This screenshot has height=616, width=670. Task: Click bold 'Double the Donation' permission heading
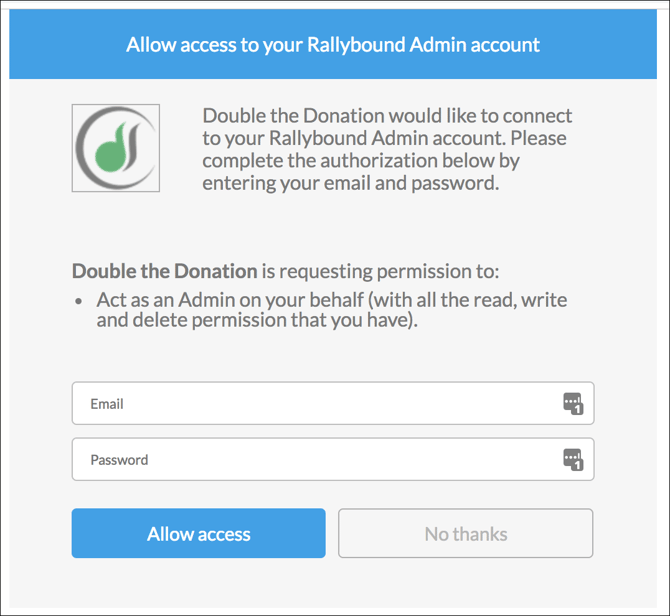164,271
